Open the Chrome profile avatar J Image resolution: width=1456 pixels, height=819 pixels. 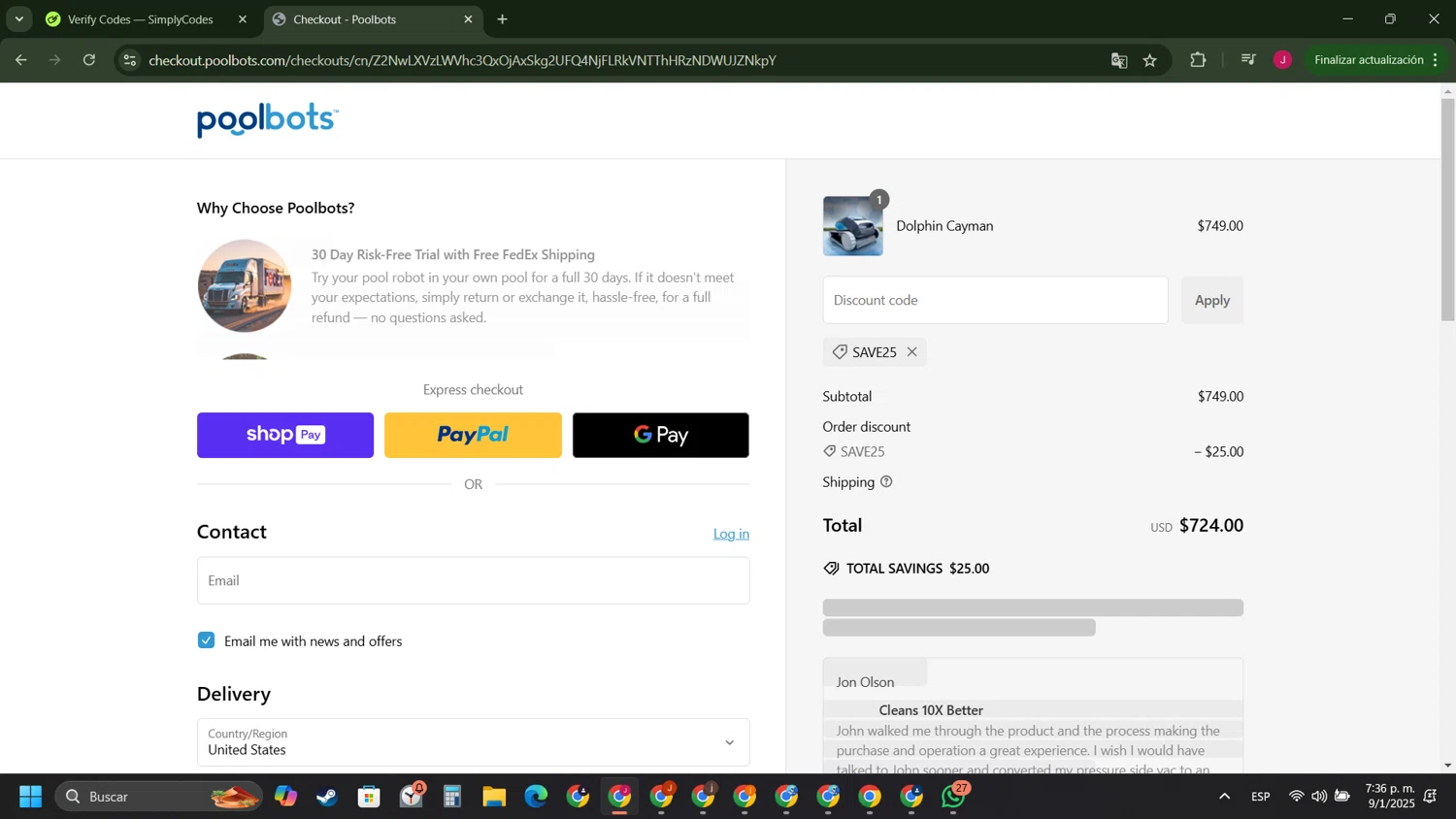click(x=1282, y=60)
